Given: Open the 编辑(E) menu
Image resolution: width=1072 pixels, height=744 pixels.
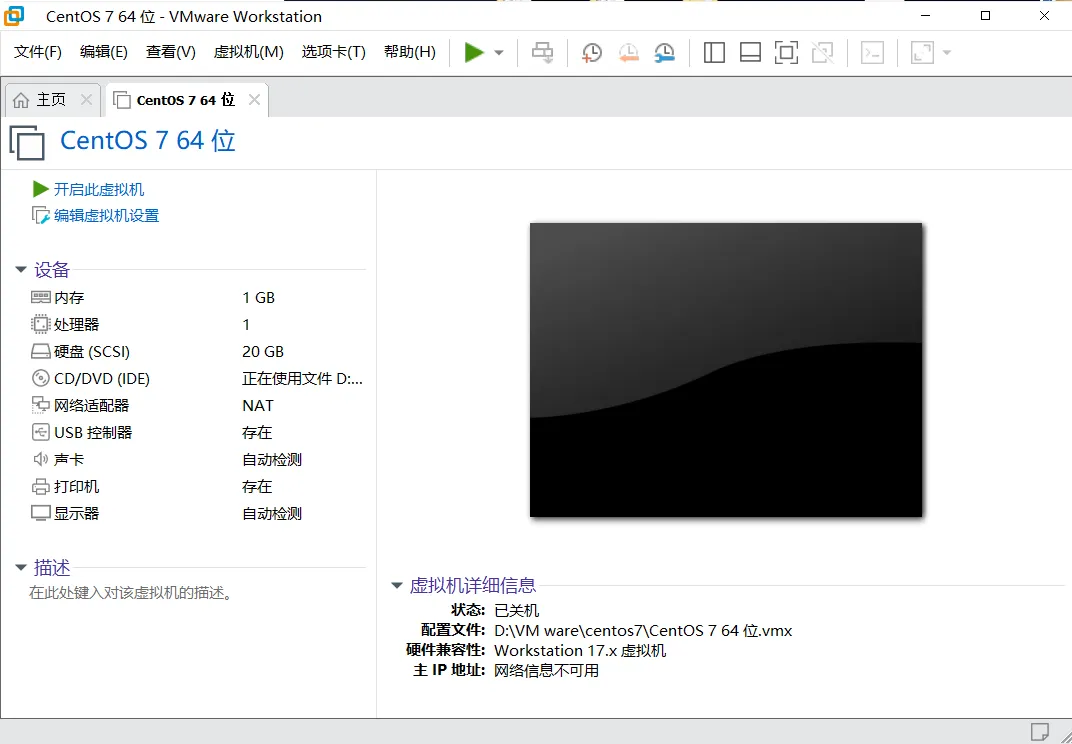Looking at the screenshot, I should (103, 52).
